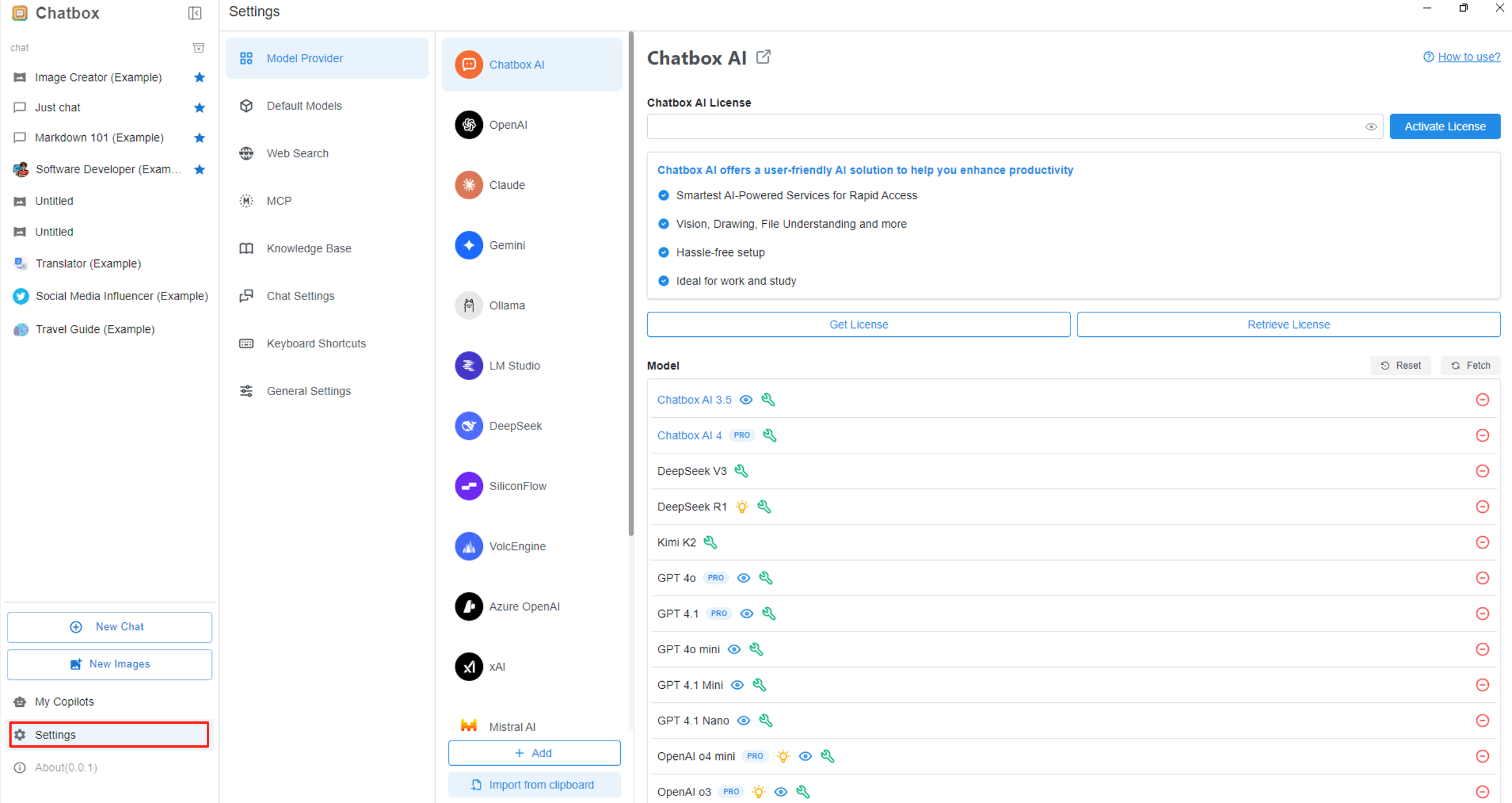Select SiliconFlow provider icon
This screenshot has height=803, width=1512.
click(468, 486)
